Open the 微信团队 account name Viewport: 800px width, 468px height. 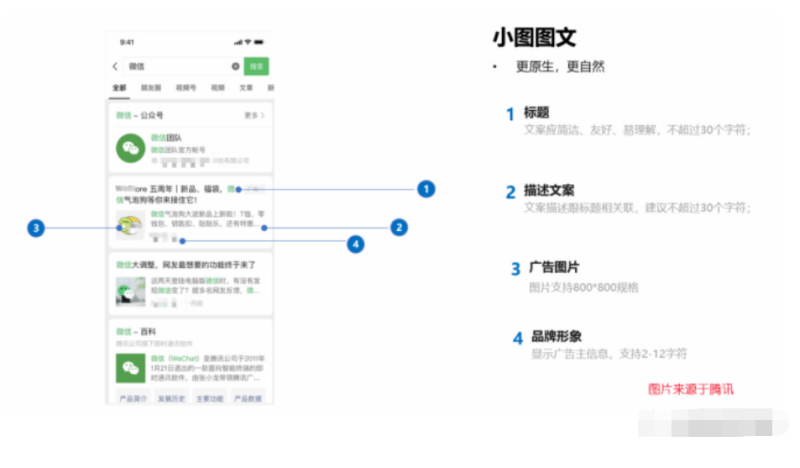click(166, 138)
